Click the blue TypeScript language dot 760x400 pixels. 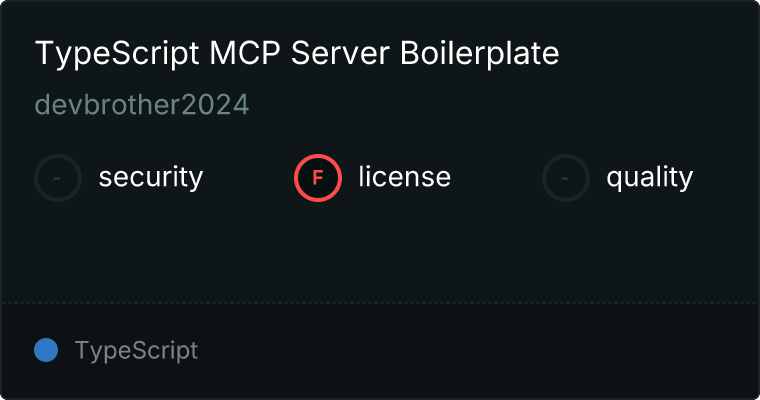coord(46,350)
